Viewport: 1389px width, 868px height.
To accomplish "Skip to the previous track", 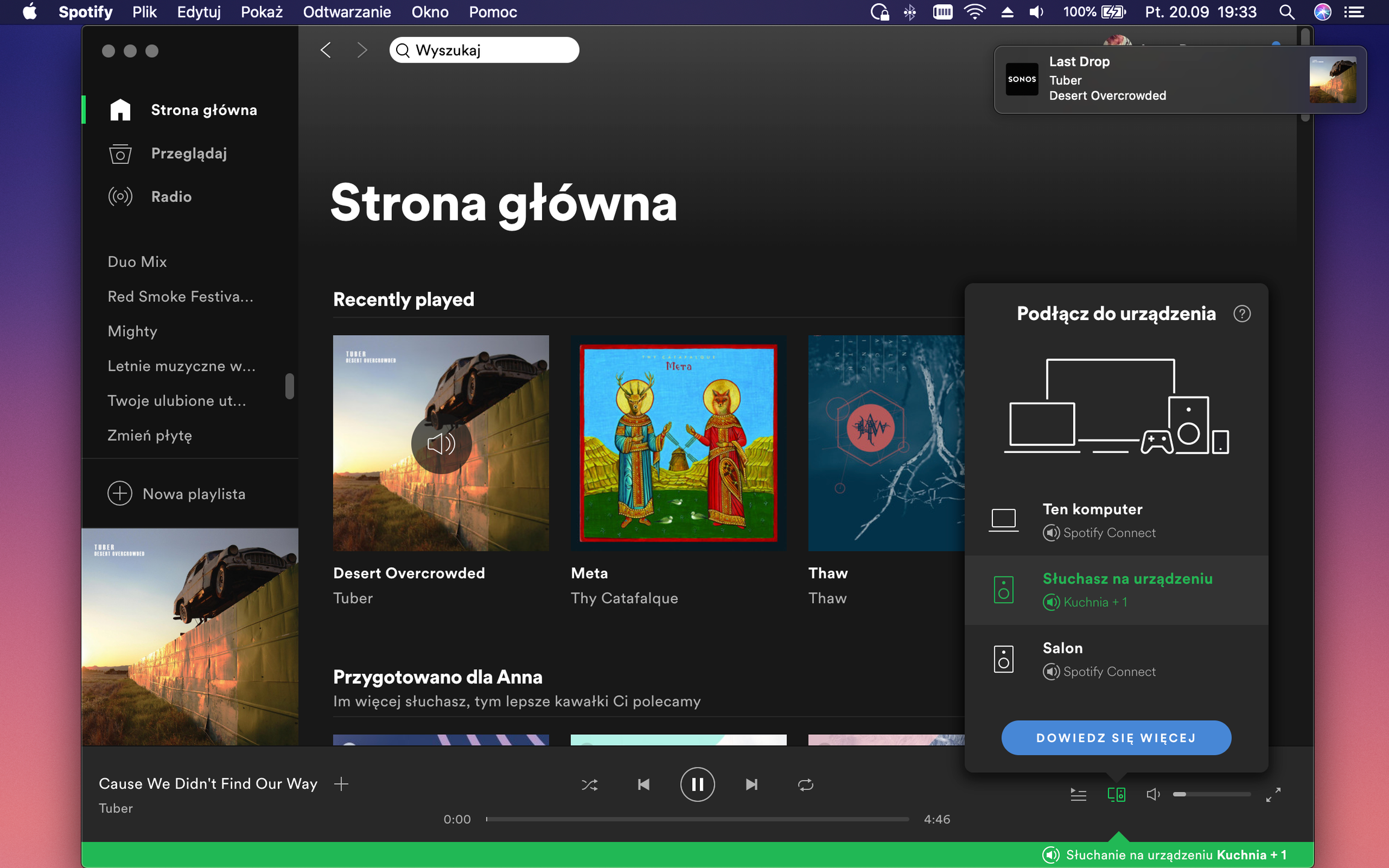I will coord(644,784).
